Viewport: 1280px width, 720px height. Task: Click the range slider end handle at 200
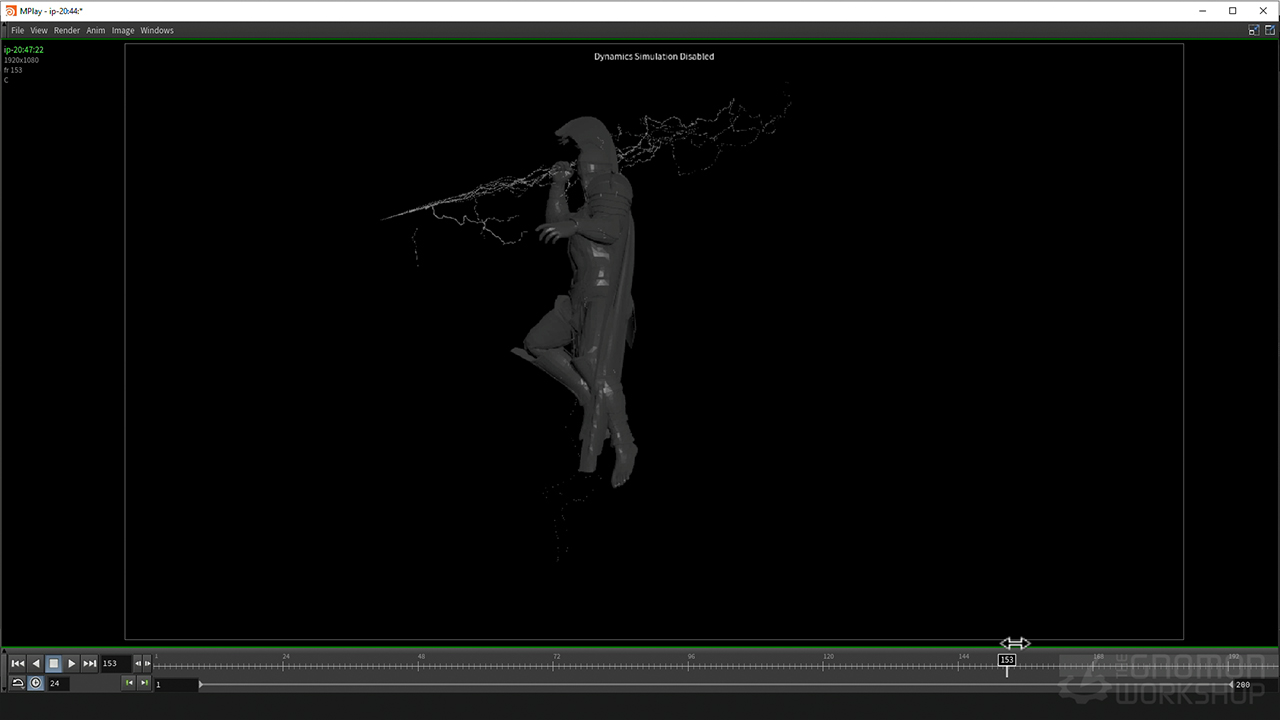1231,684
